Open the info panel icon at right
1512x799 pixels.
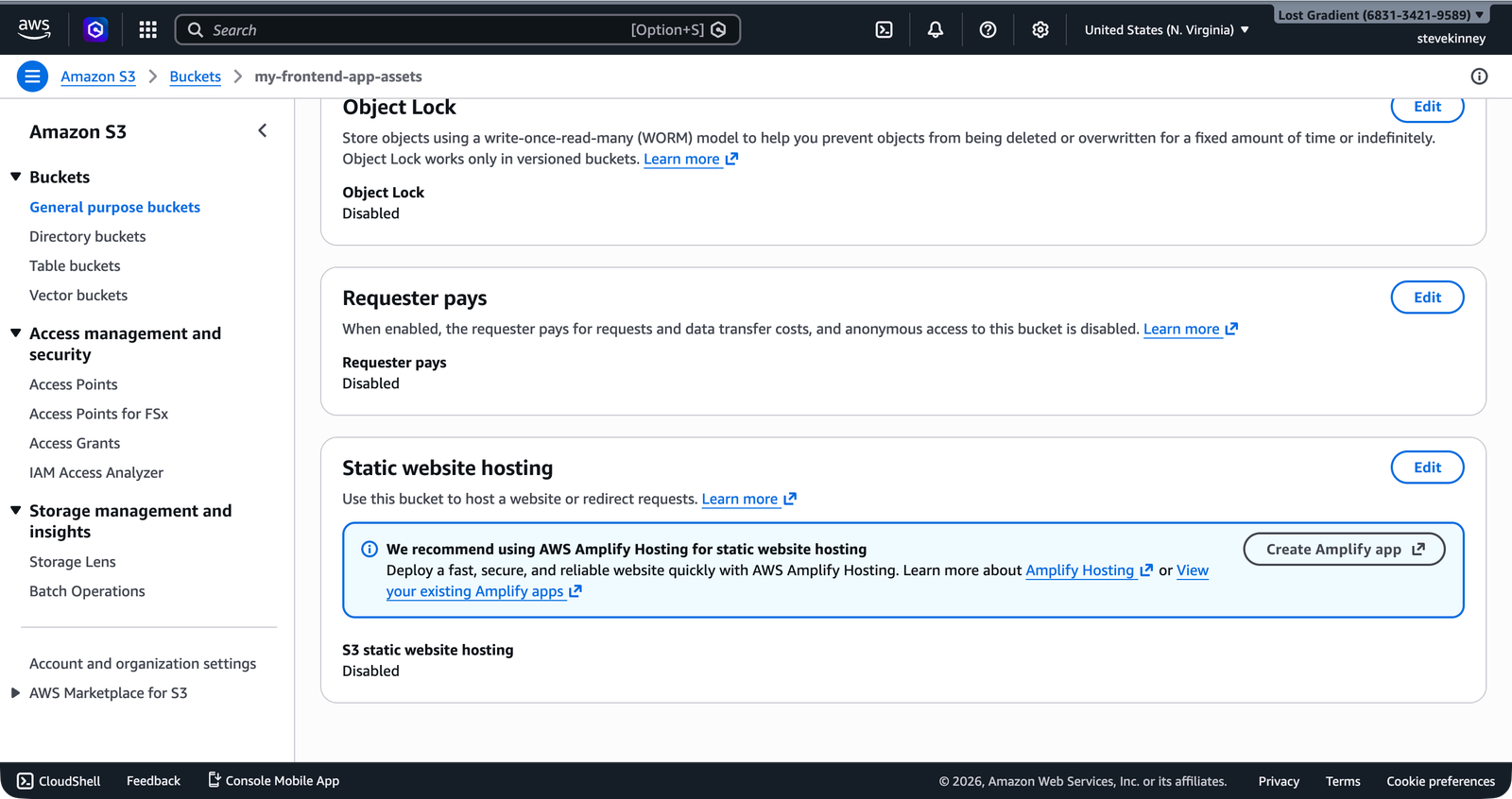1479,76
